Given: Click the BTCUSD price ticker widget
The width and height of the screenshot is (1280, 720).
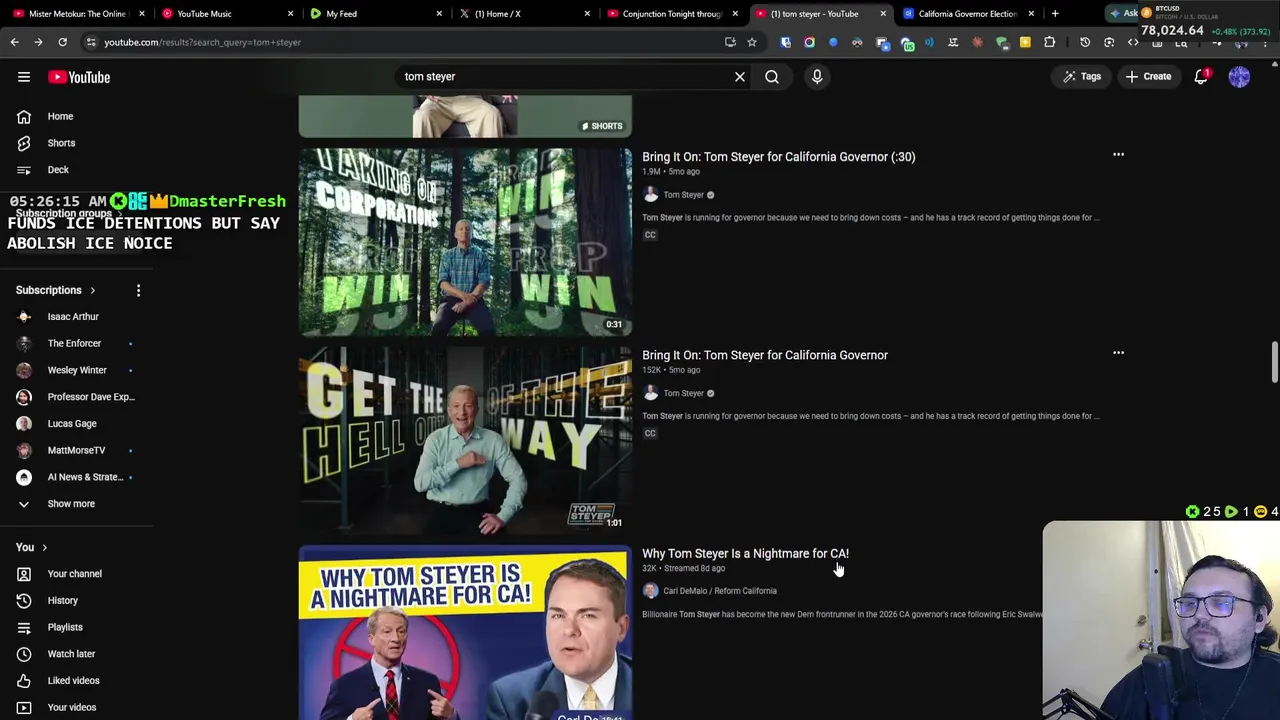Looking at the screenshot, I should coord(1205,21).
